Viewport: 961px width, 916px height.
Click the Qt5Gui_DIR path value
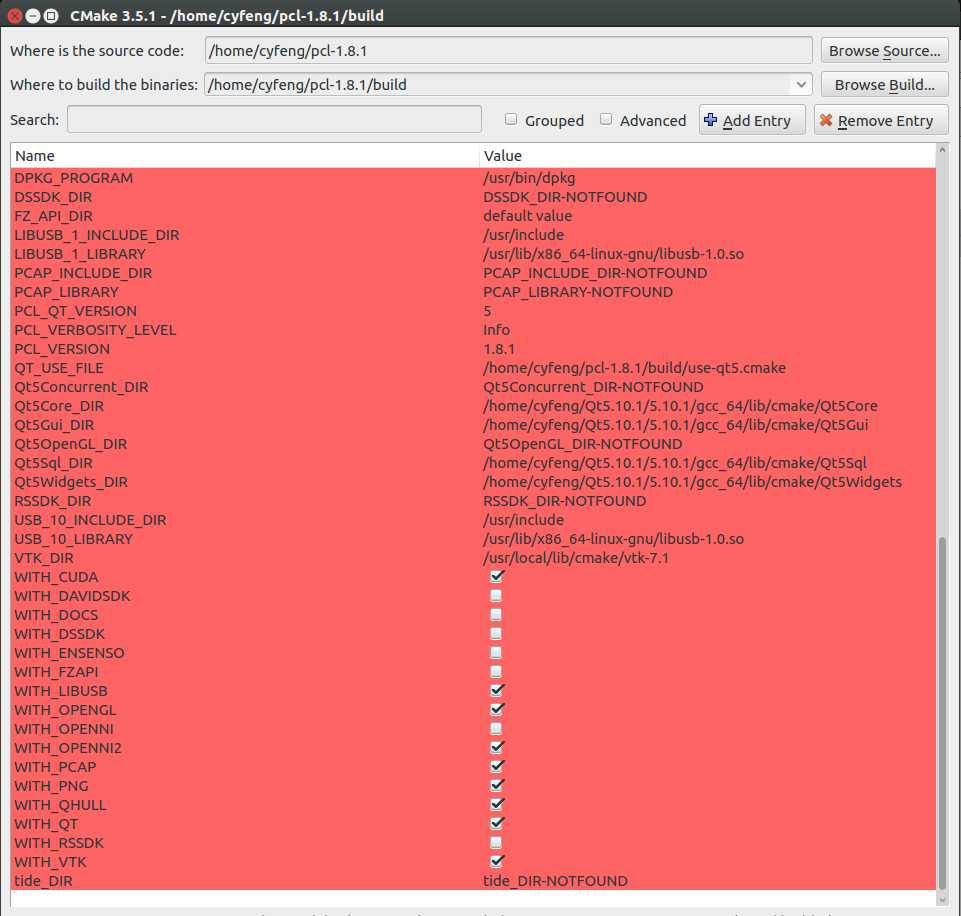tap(675, 425)
